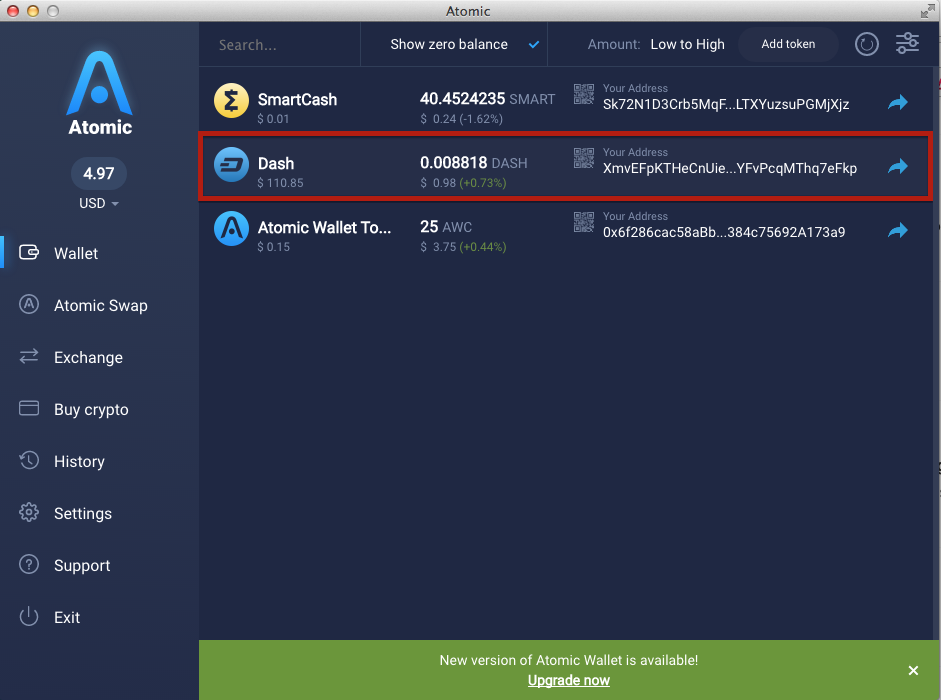Click the Dash price $ 110.85
The width and height of the screenshot is (941, 700).
[x=280, y=183]
